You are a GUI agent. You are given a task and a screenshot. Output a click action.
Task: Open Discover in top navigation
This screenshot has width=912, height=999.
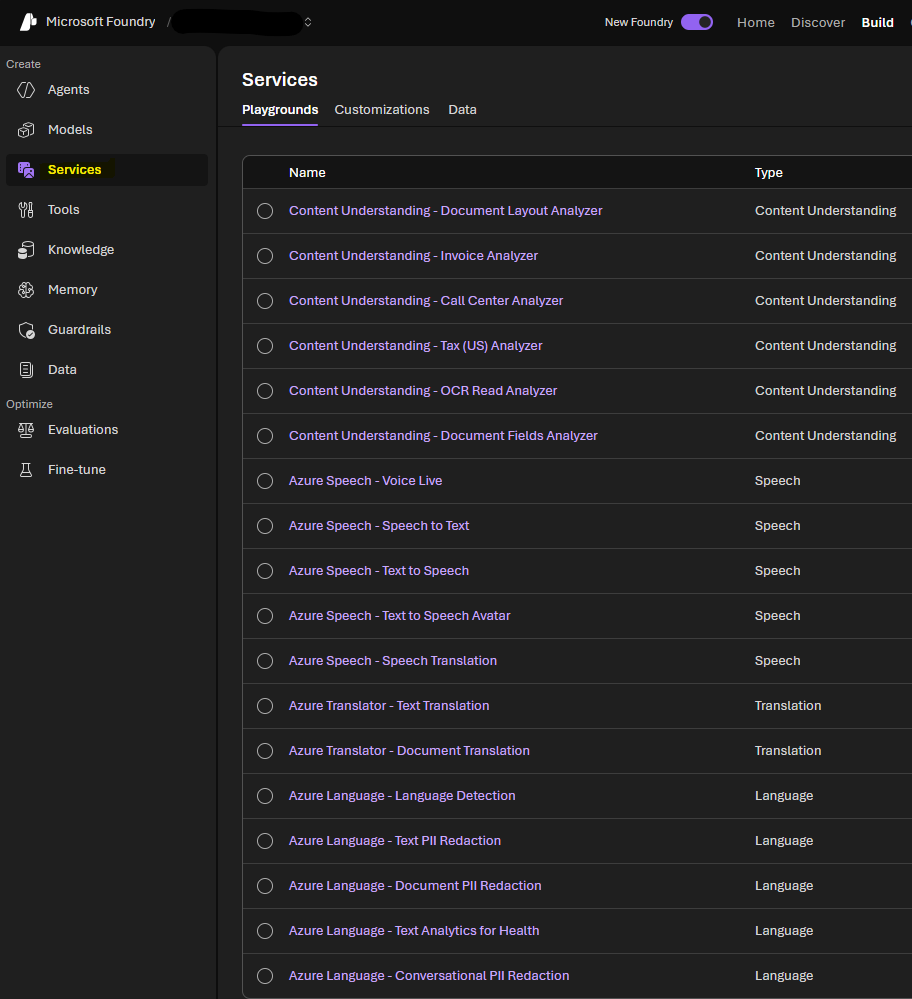(x=818, y=22)
